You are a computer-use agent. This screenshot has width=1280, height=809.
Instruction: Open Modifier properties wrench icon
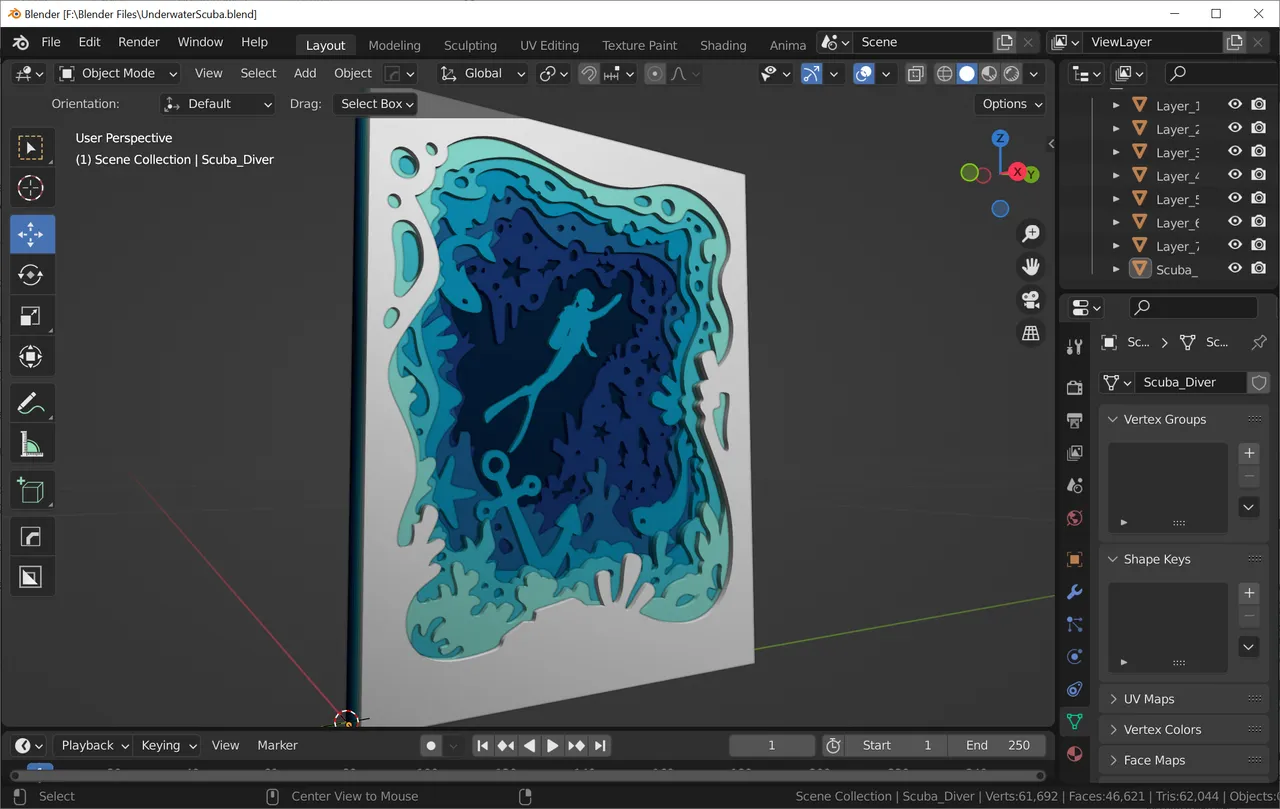click(x=1075, y=592)
